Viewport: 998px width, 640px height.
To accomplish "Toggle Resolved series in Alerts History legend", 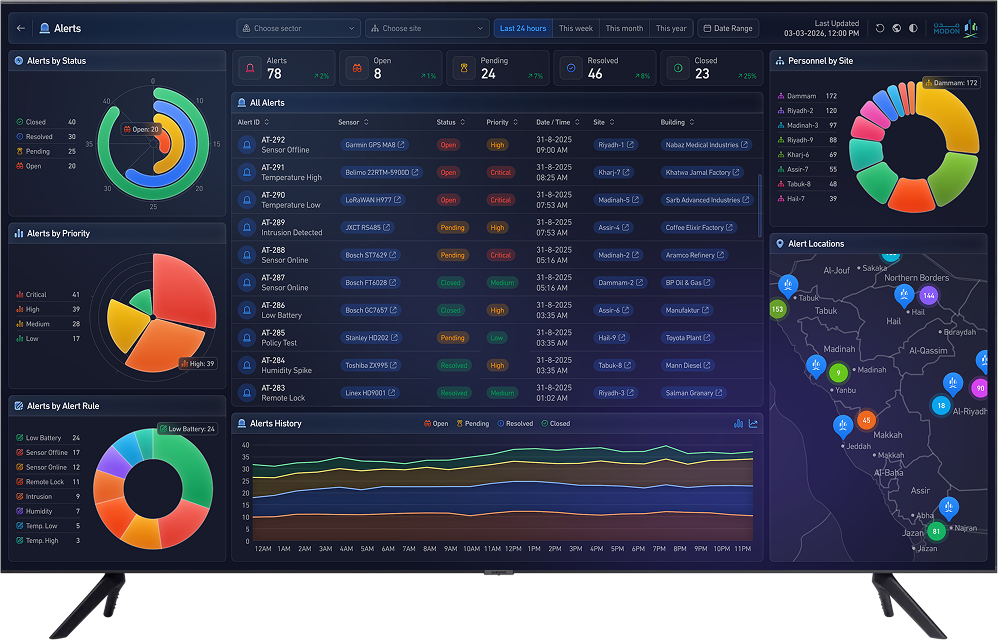I will point(515,424).
